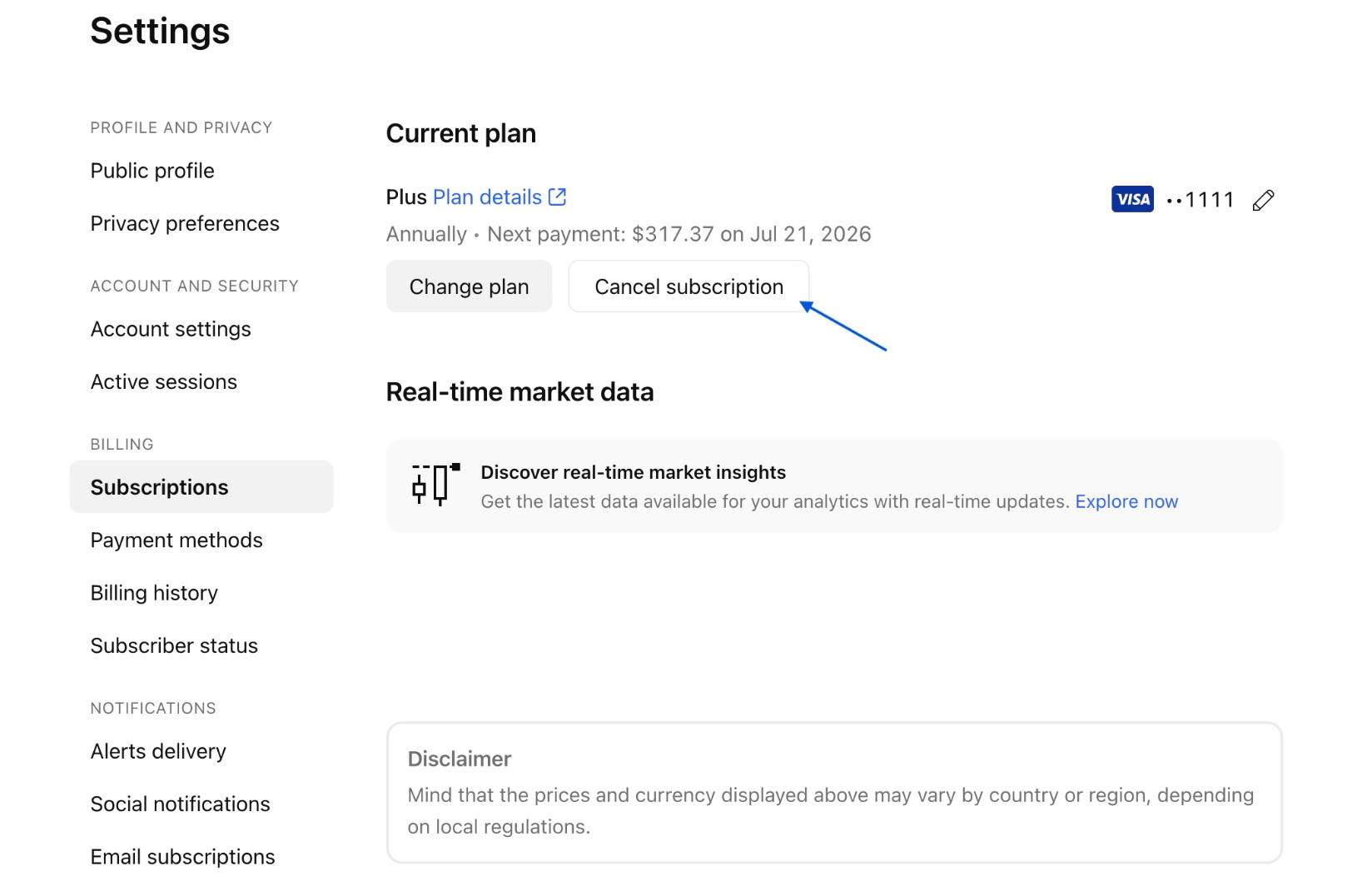1372x896 pixels.
Task: Open Privacy preferences
Action: coord(185,223)
